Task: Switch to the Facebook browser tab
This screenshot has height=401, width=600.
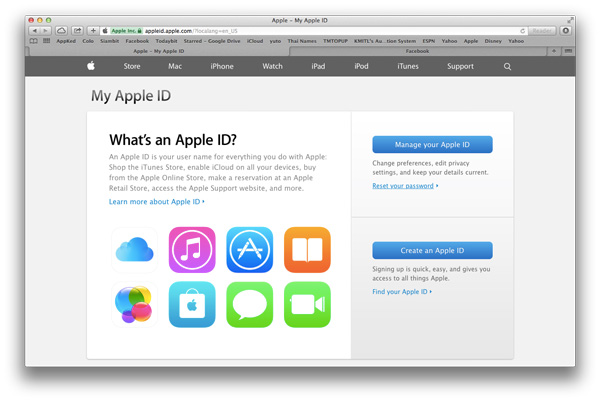Action: pos(416,50)
